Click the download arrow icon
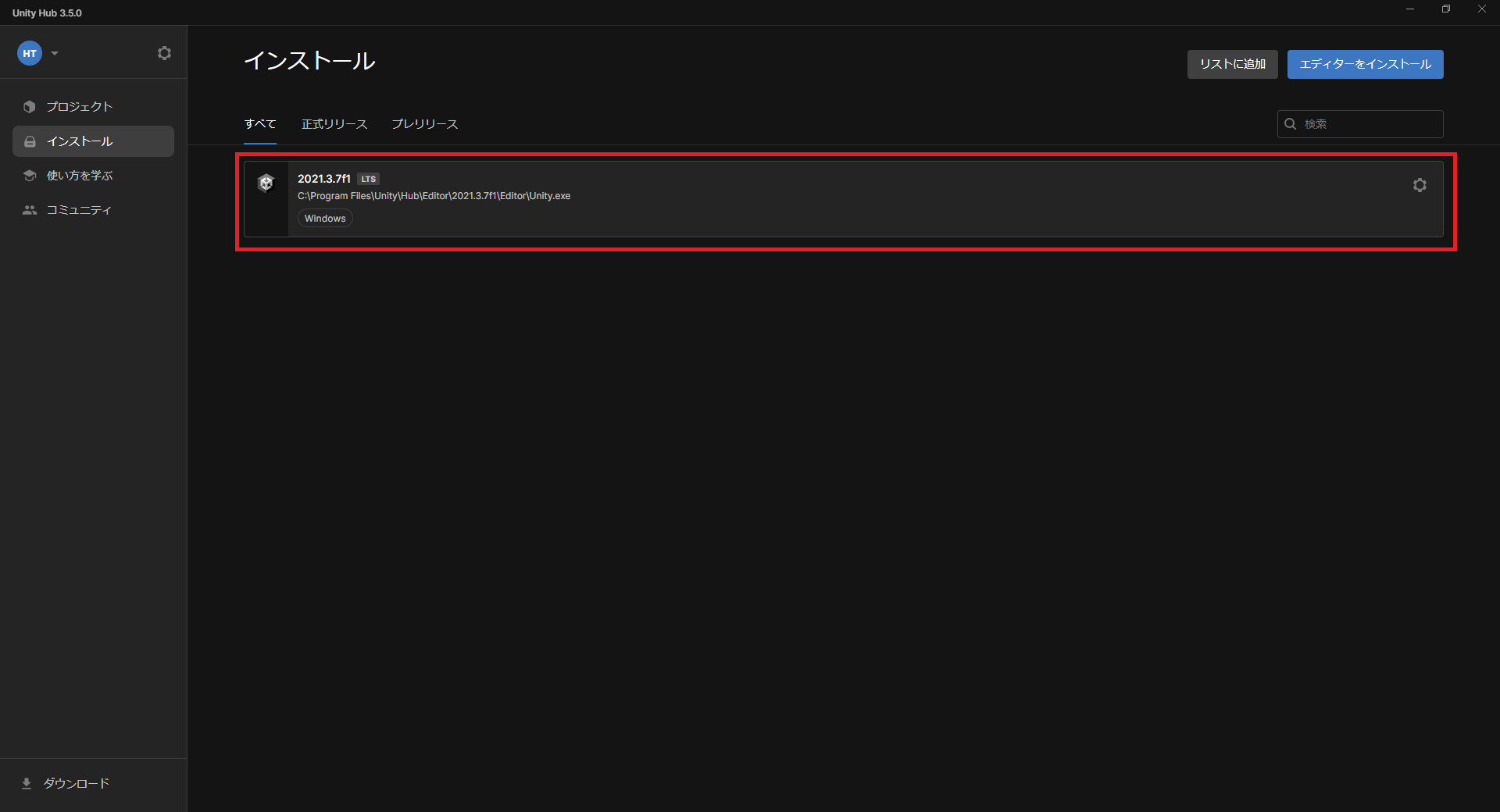This screenshot has width=1500, height=812. [27, 783]
